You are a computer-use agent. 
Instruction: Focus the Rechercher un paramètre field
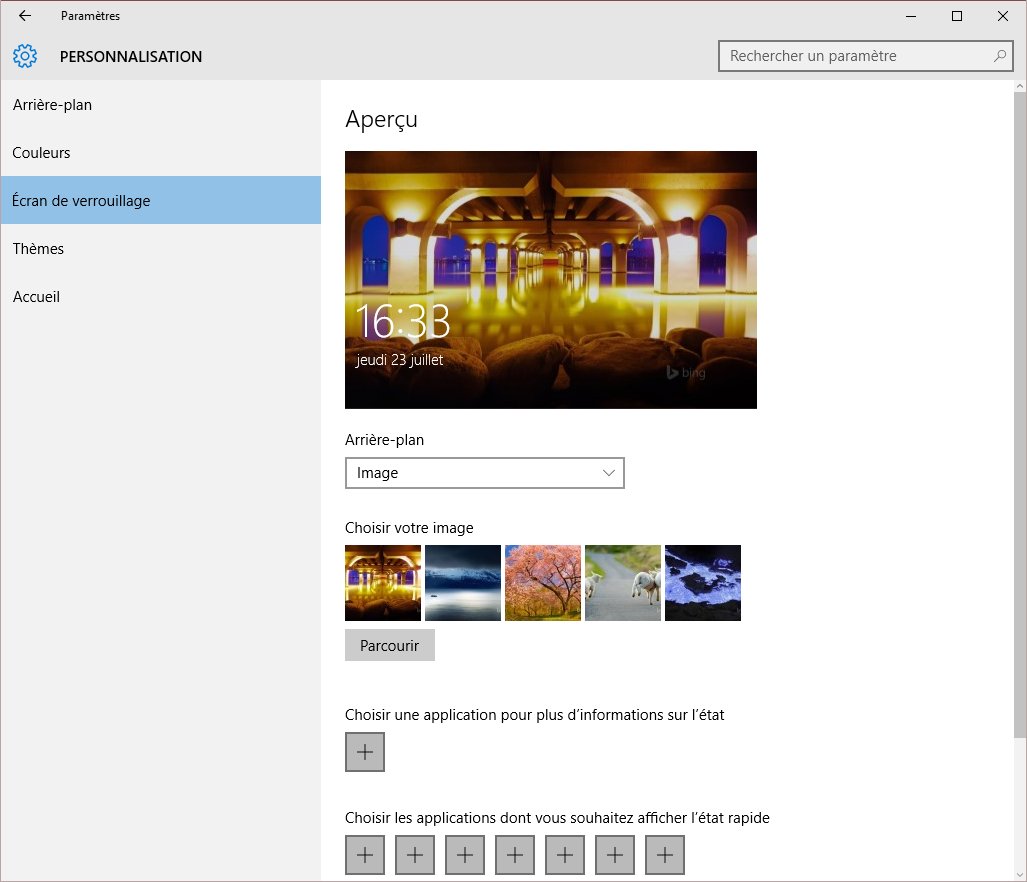tap(855, 57)
